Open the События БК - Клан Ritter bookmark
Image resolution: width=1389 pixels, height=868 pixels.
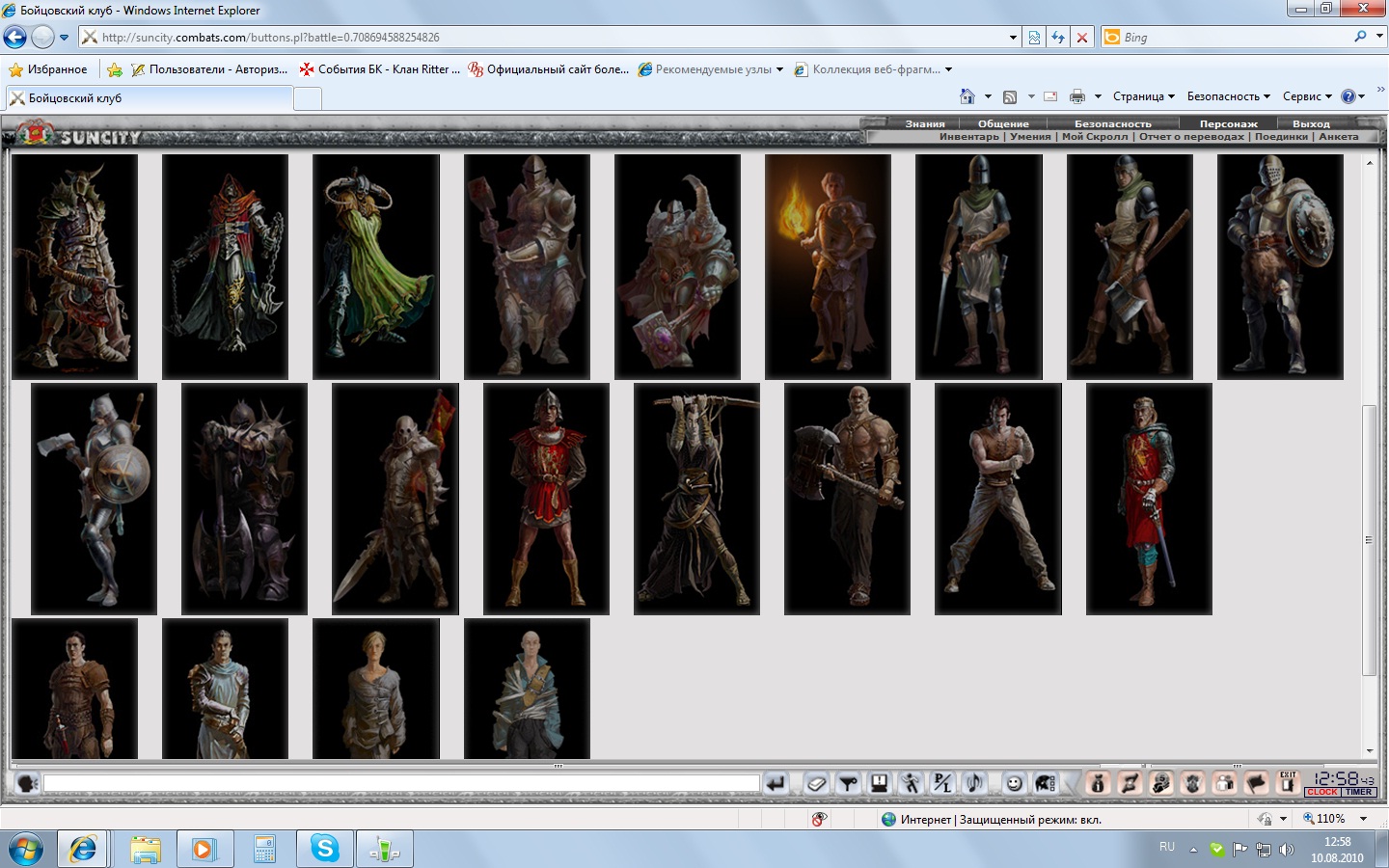pos(380,69)
